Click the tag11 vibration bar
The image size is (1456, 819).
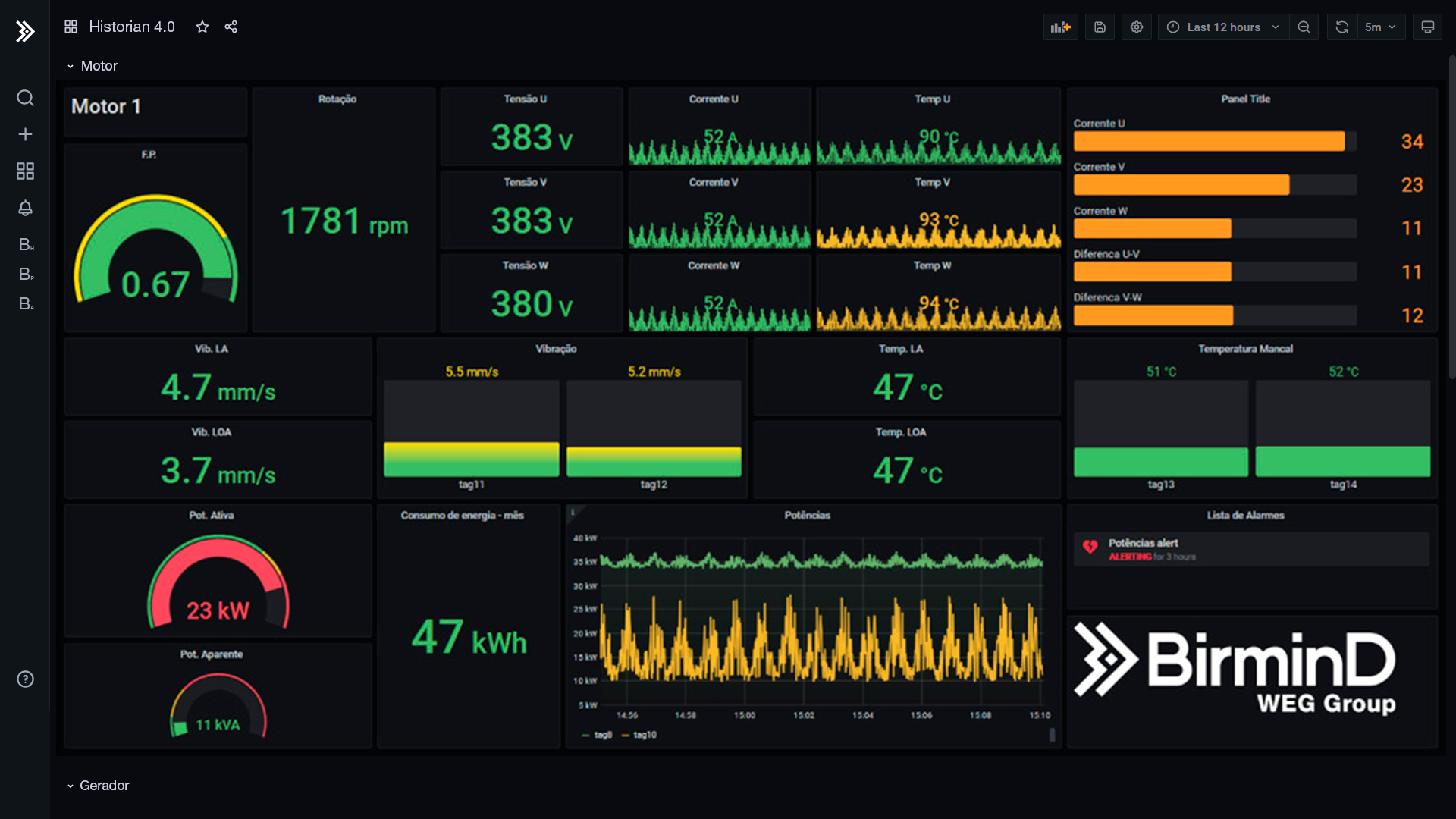click(x=471, y=460)
